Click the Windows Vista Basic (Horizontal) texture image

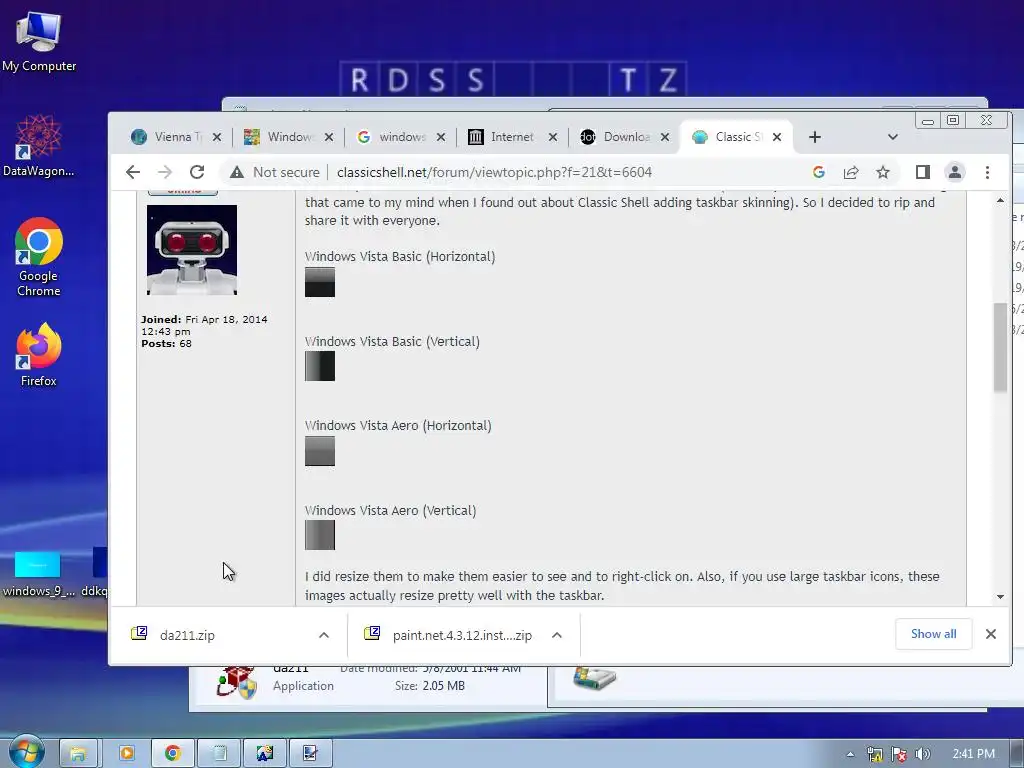coord(320,282)
